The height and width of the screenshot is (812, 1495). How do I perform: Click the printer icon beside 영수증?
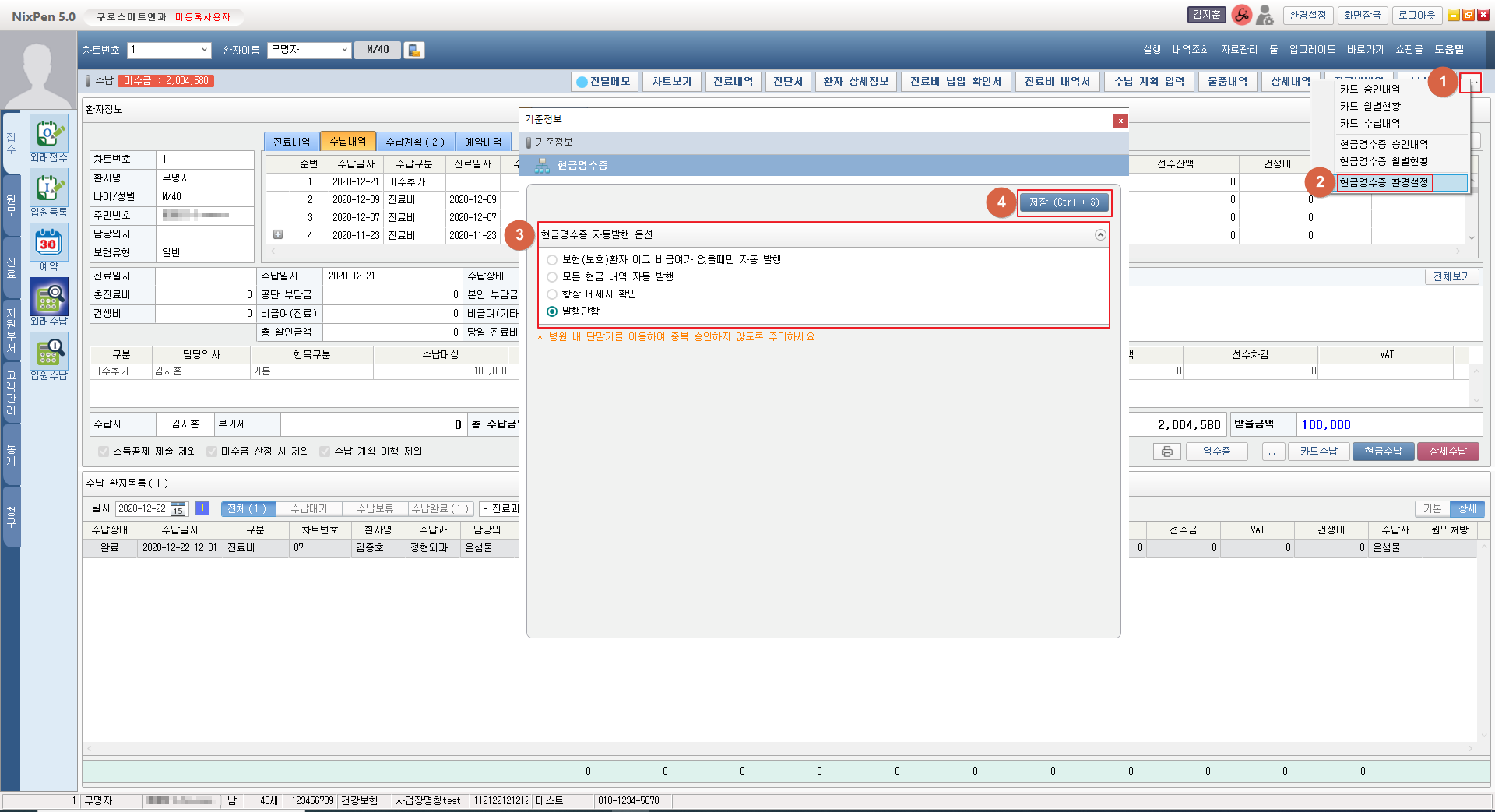pyautogui.click(x=1166, y=452)
